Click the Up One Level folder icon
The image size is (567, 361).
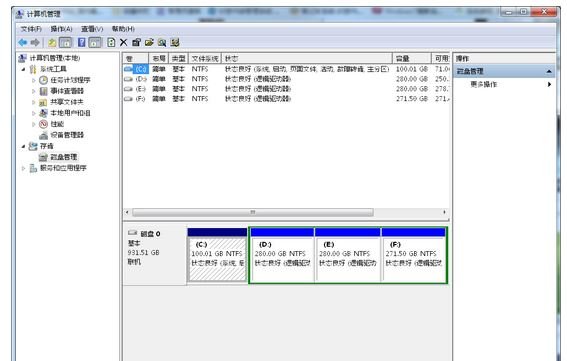[52, 43]
